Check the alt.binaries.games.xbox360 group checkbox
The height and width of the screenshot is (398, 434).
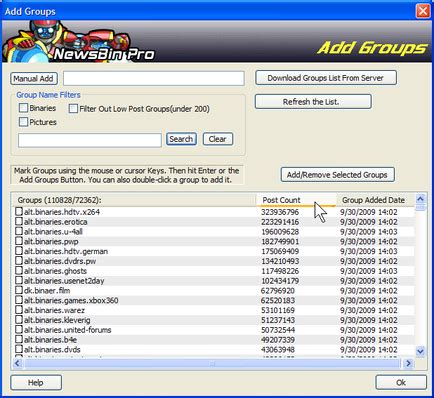(x=19, y=300)
